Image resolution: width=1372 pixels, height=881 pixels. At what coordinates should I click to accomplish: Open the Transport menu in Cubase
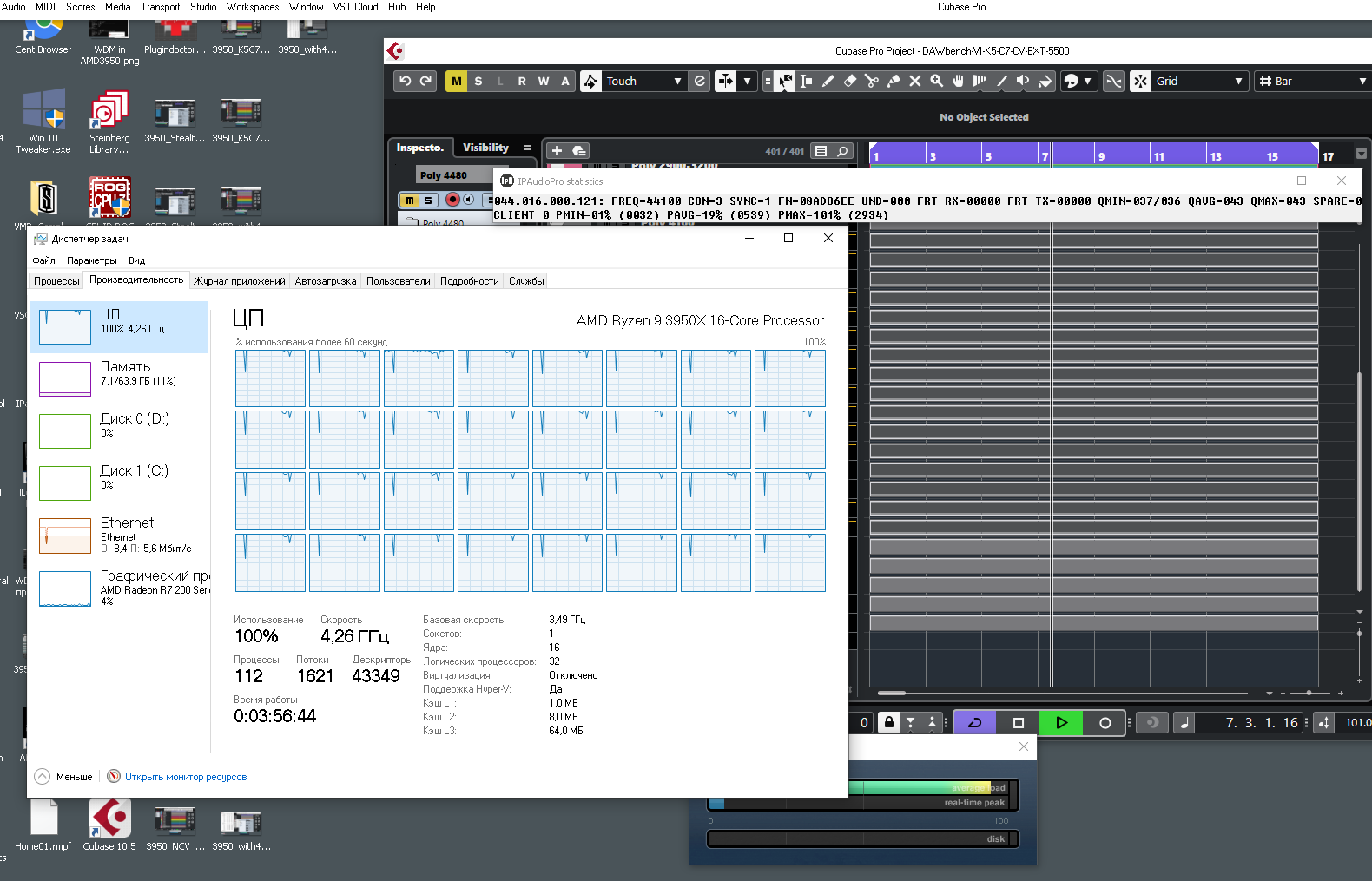click(x=161, y=7)
